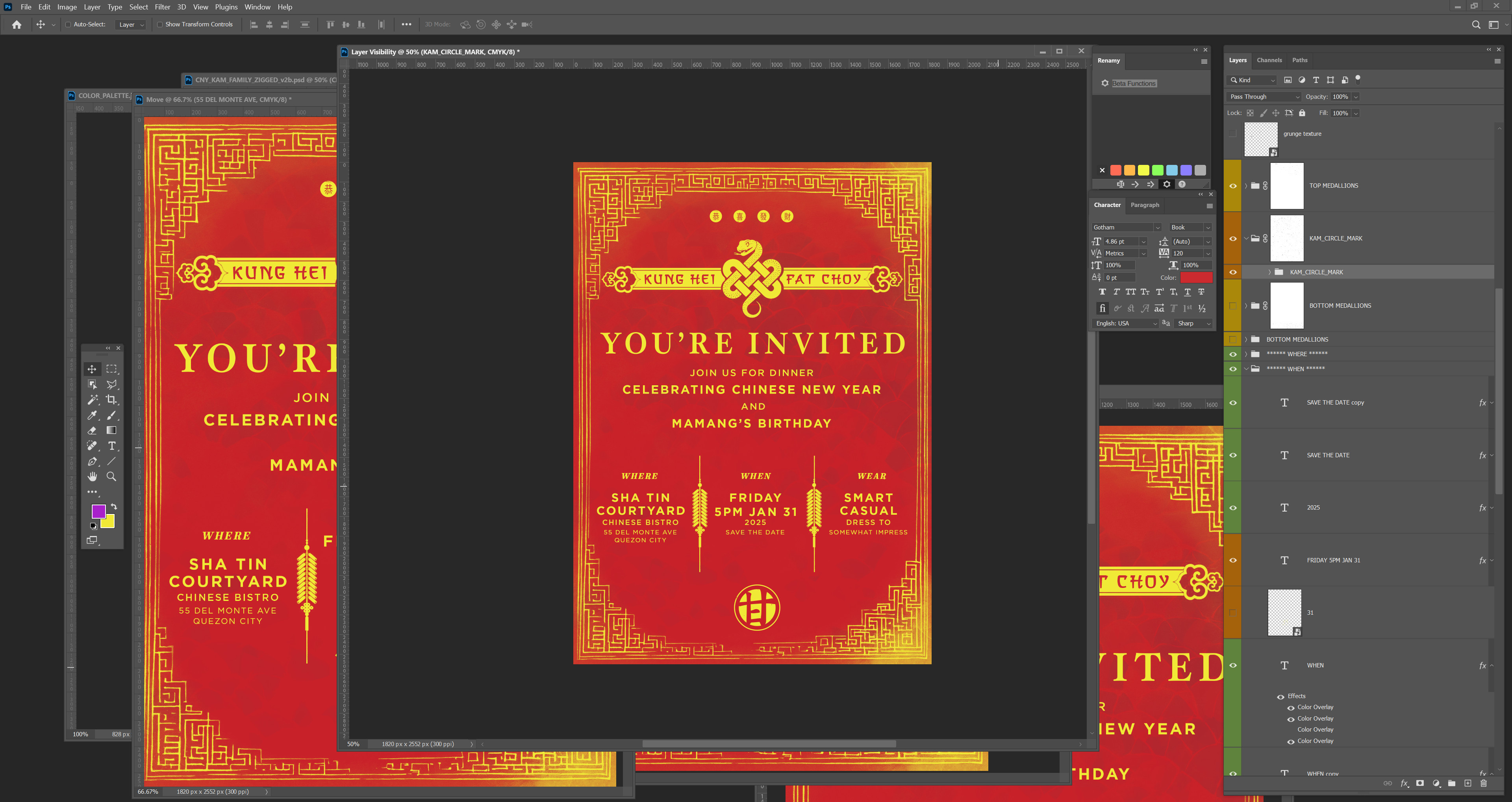The width and height of the screenshot is (1512, 802).
Task: Select the Healing Brush tool
Action: (x=92, y=446)
